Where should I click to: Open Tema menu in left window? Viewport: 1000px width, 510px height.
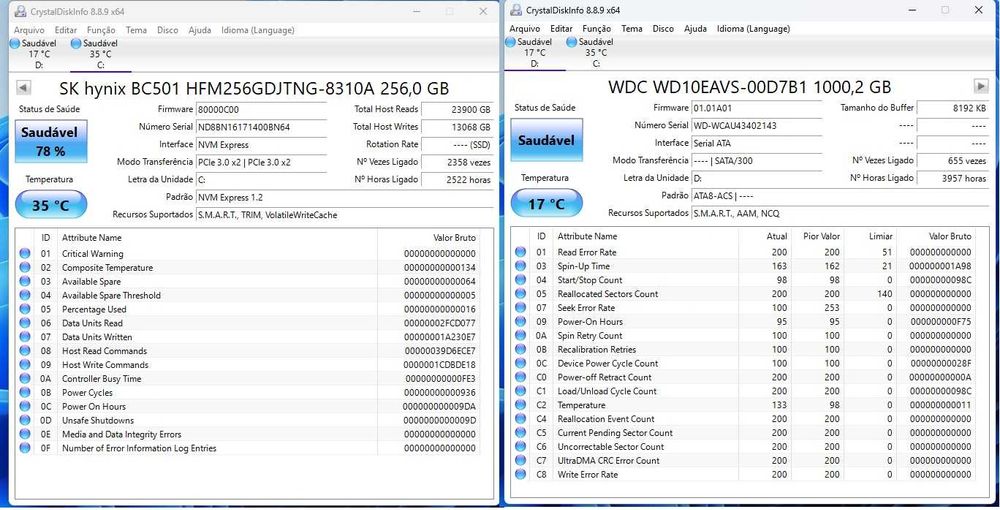tap(136, 30)
